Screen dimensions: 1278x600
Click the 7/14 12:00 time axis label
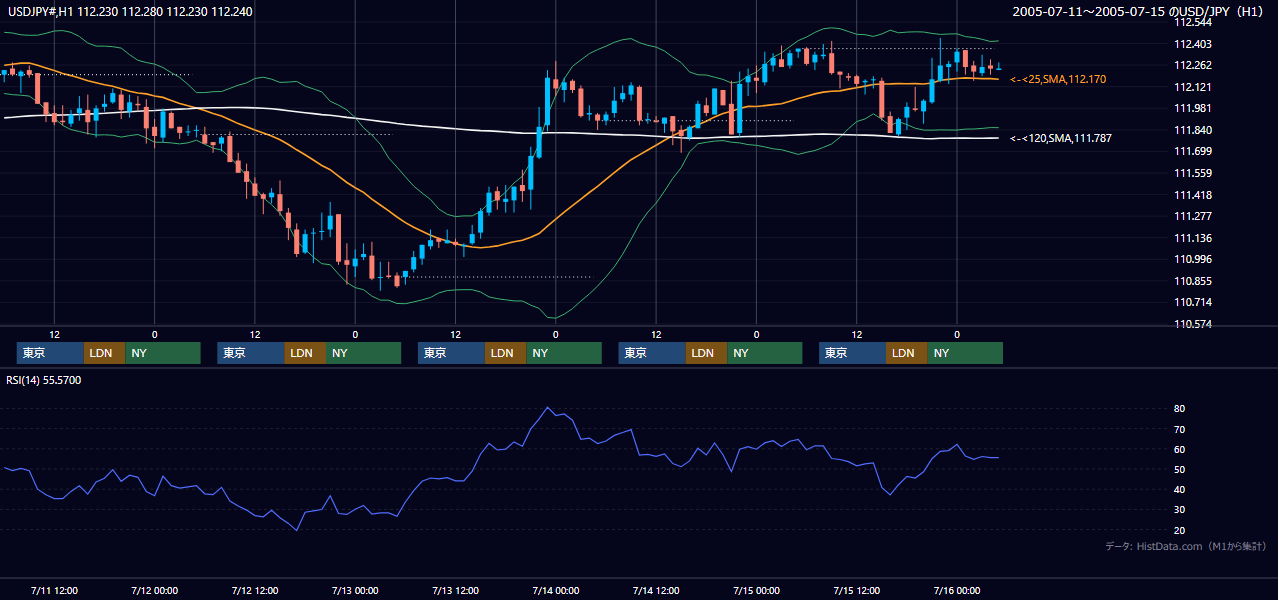[x=656, y=590]
